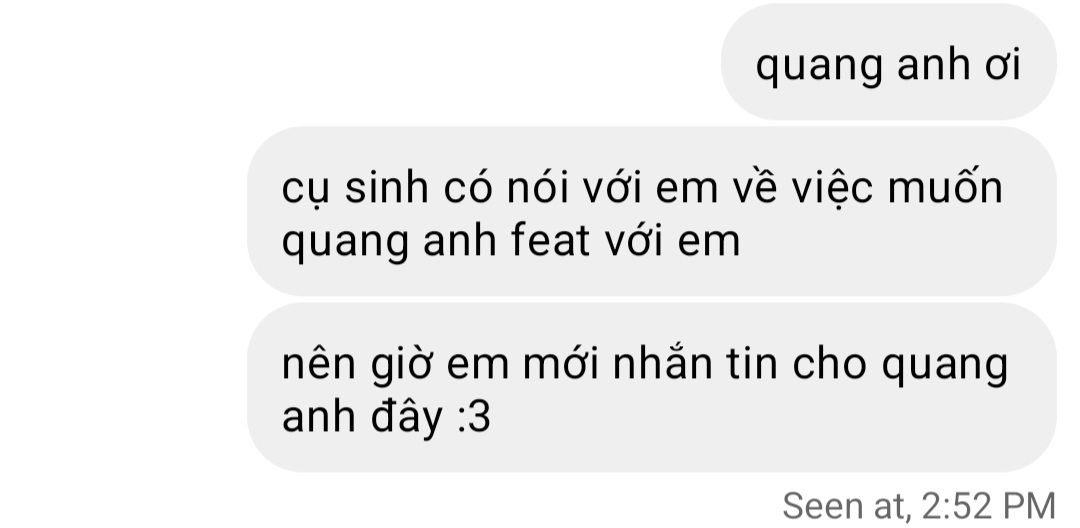
Task: Tap the message starting with "nên giờ em mới"
Action: pyautogui.click(x=652, y=388)
